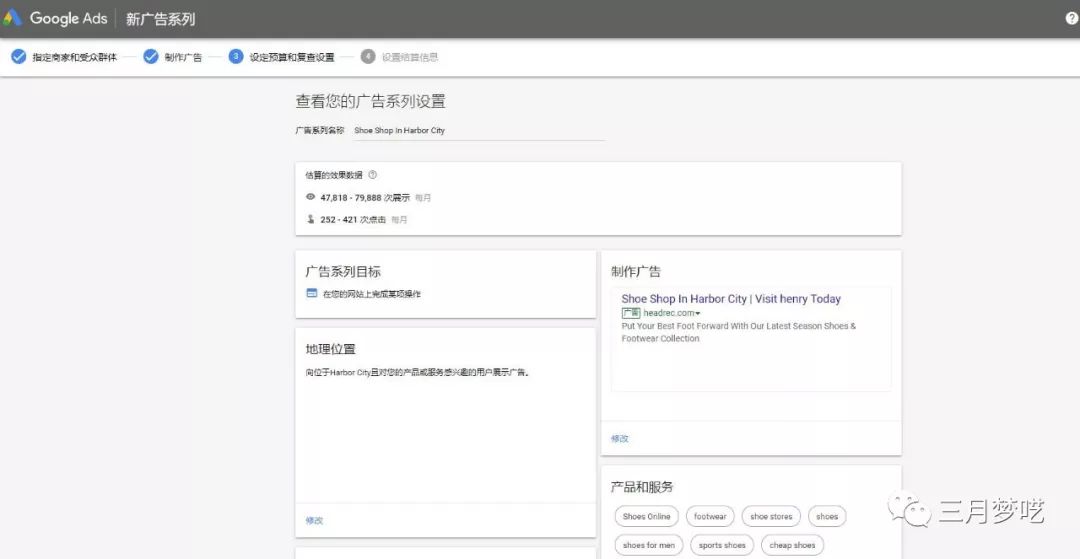Image resolution: width=1080 pixels, height=559 pixels.
Task: Expand the headrec.com dropdown arrow
Action: [x=698, y=314]
